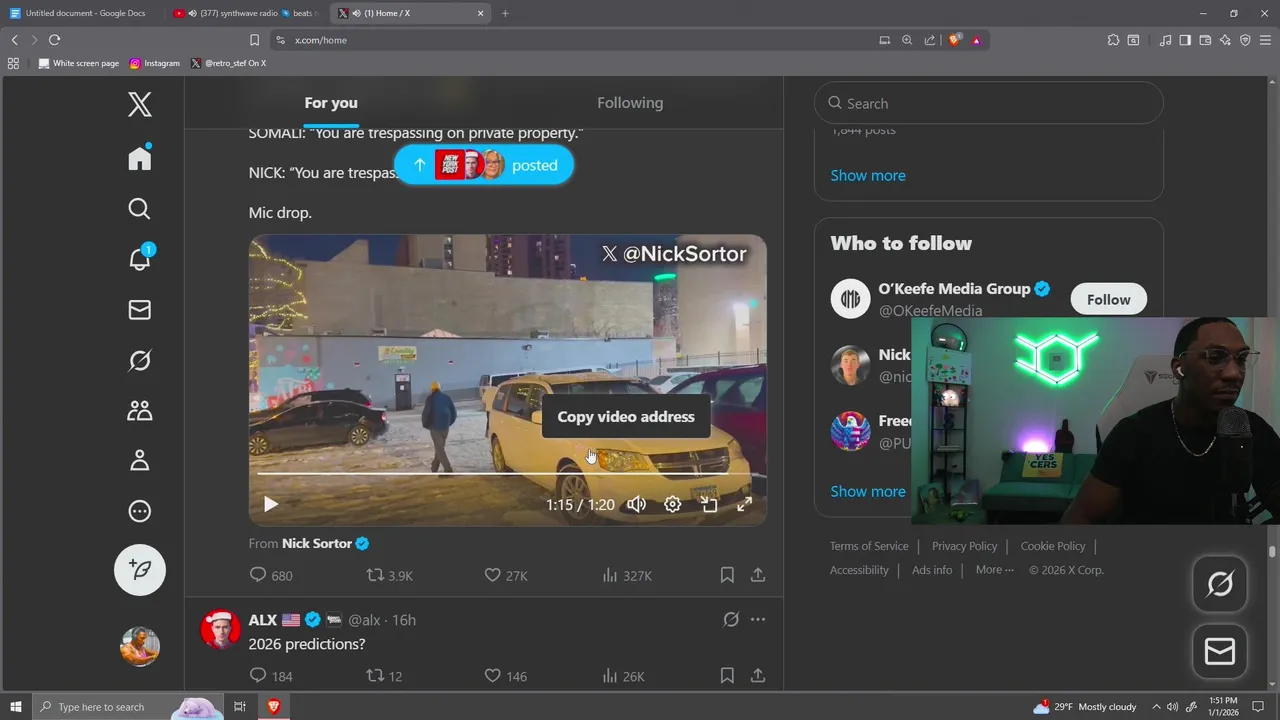This screenshot has height=720, width=1280.
Task: Go to Home in the sidebar
Action: point(140,158)
